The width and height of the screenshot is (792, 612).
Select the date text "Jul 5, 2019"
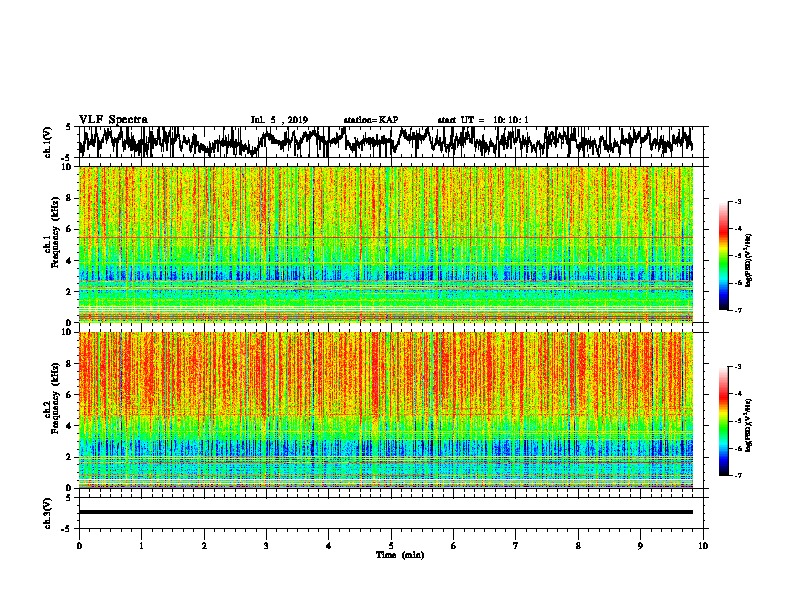pos(279,120)
